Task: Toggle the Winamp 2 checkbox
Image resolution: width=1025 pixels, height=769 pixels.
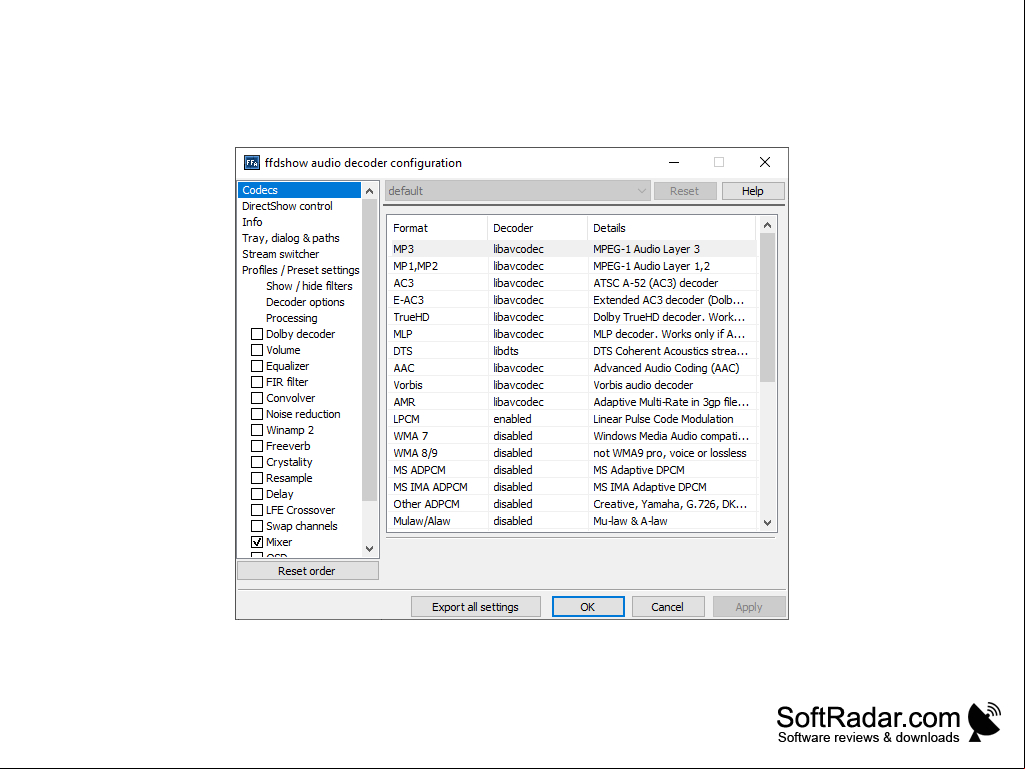Action: (257, 430)
